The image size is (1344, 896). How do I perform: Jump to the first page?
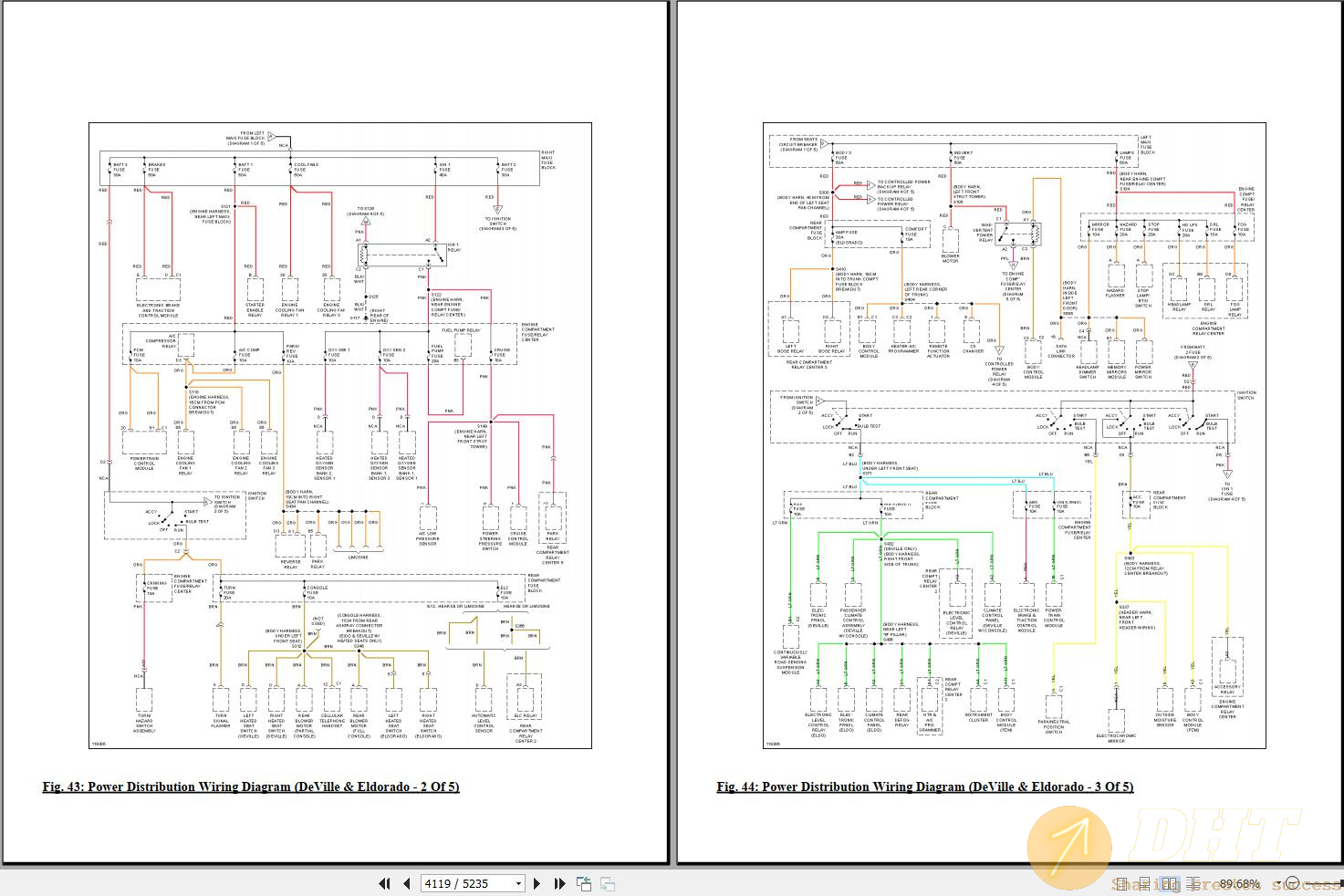coord(384,883)
